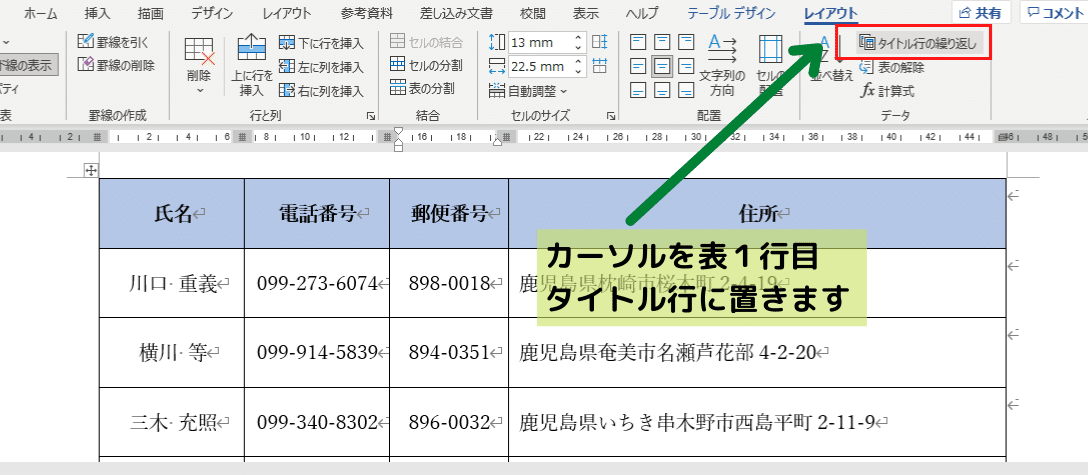The width and height of the screenshot is (1088, 475).
Task: Click the 住所 header cell
Action: click(x=757, y=214)
